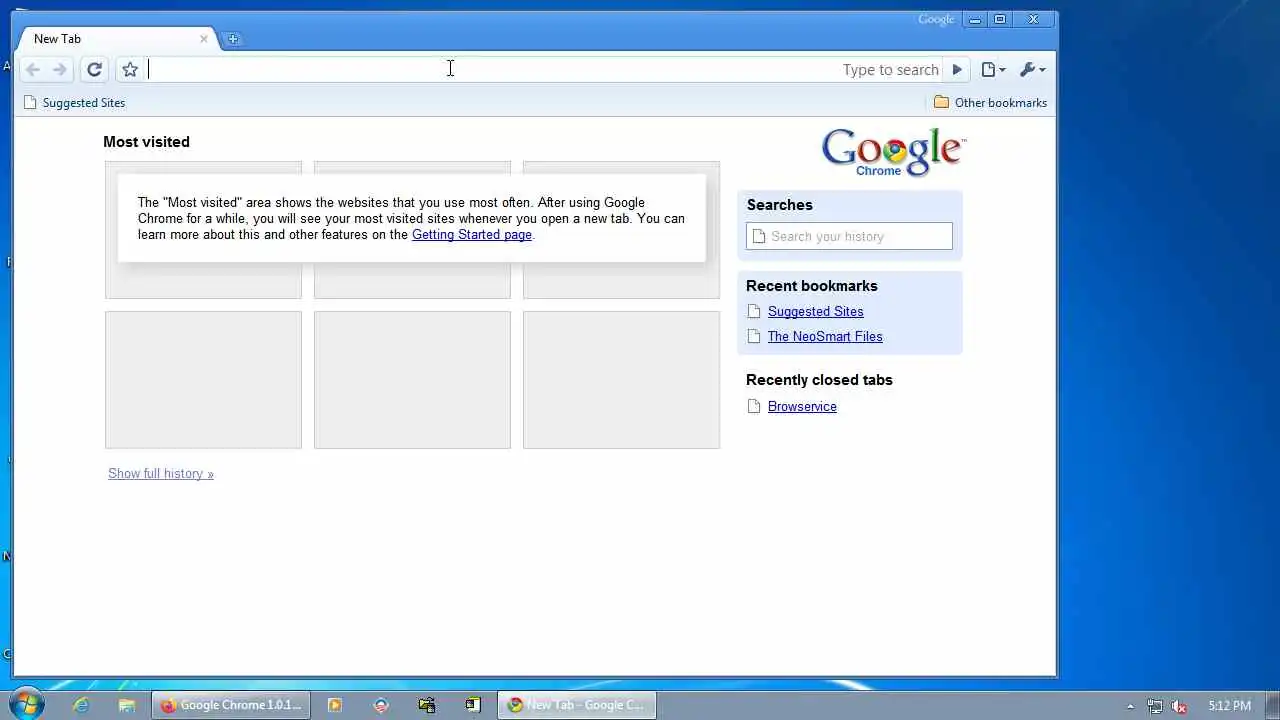Show hidden tray icons
This screenshot has height=720, width=1280.
(x=1131, y=706)
